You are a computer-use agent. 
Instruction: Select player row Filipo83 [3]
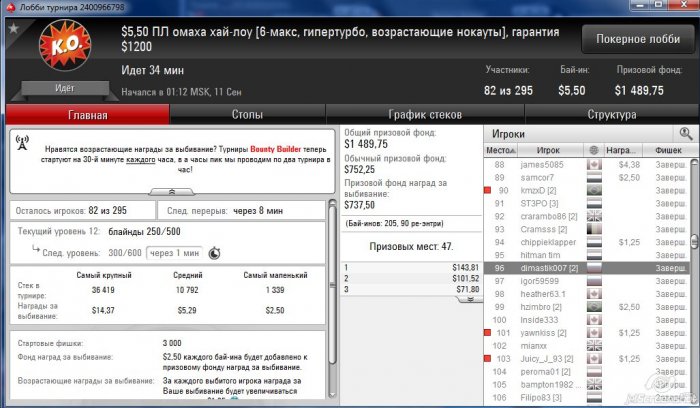tap(587, 398)
